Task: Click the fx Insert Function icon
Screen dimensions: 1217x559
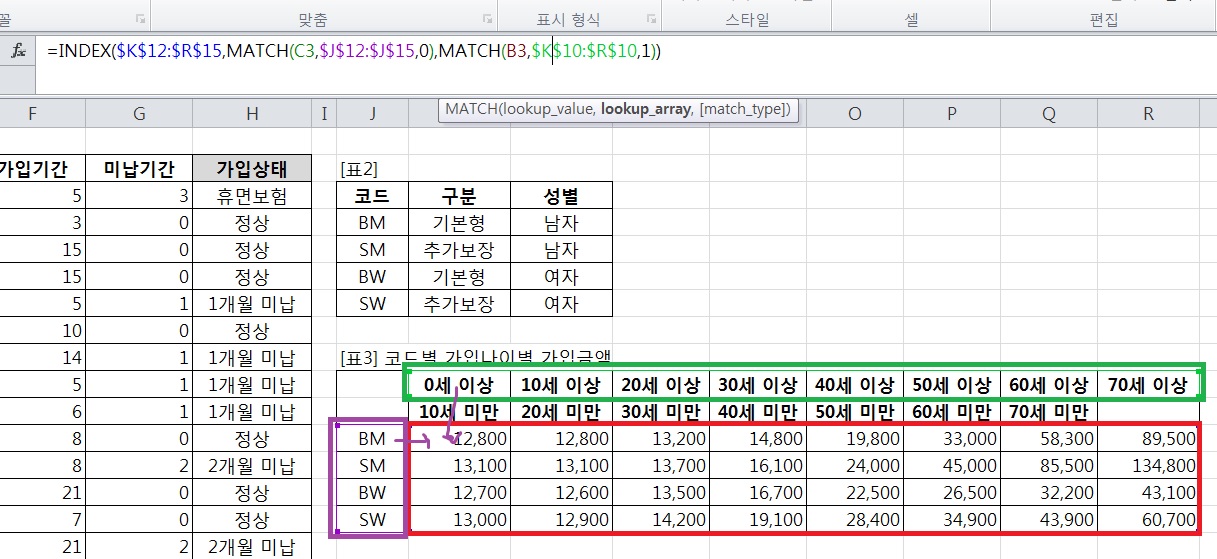Action: [18, 51]
